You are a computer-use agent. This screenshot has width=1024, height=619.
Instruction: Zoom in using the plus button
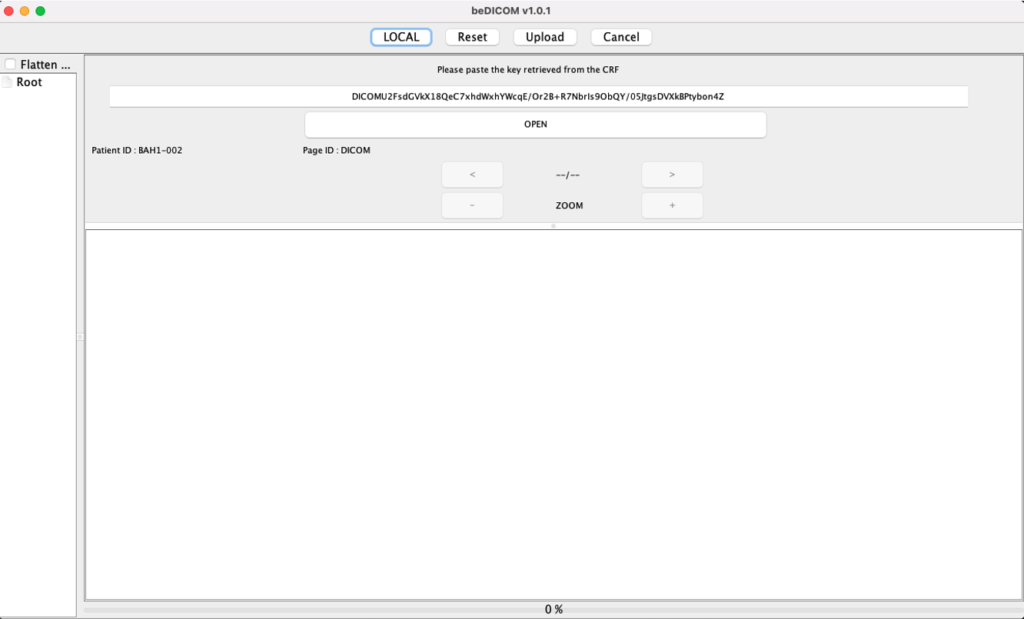coord(672,205)
